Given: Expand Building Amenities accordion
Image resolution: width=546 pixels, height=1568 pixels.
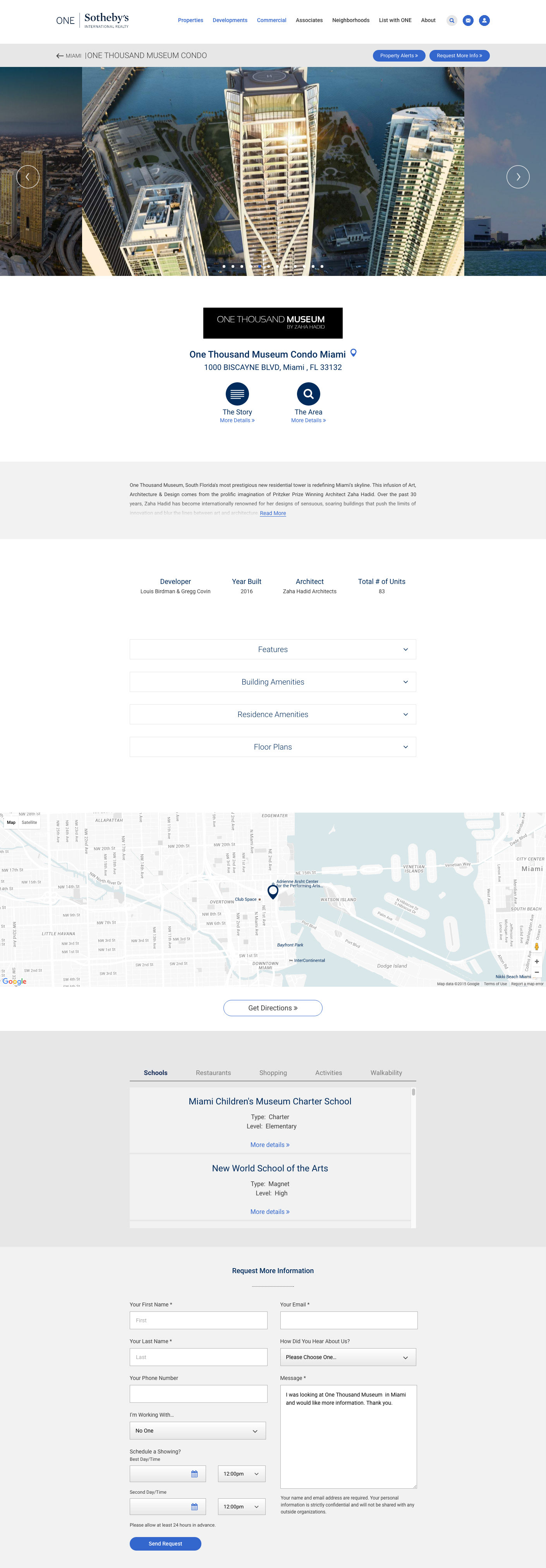Looking at the screenshot, I should click(273, 682).
